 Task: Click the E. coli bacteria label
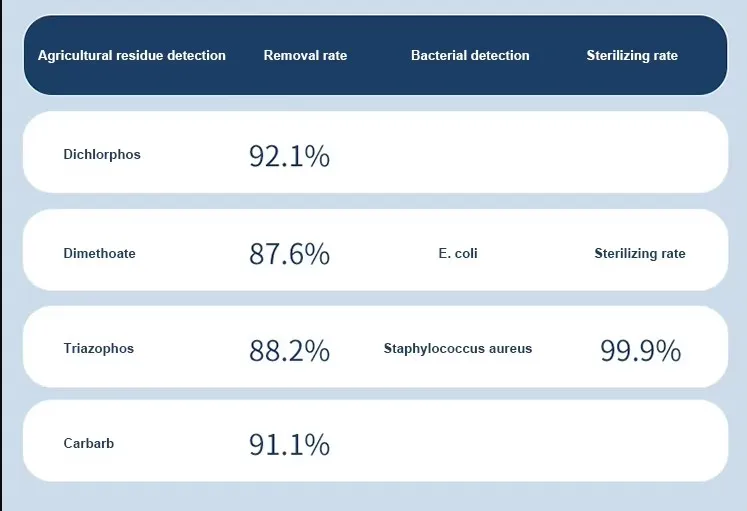coord(458,253)
